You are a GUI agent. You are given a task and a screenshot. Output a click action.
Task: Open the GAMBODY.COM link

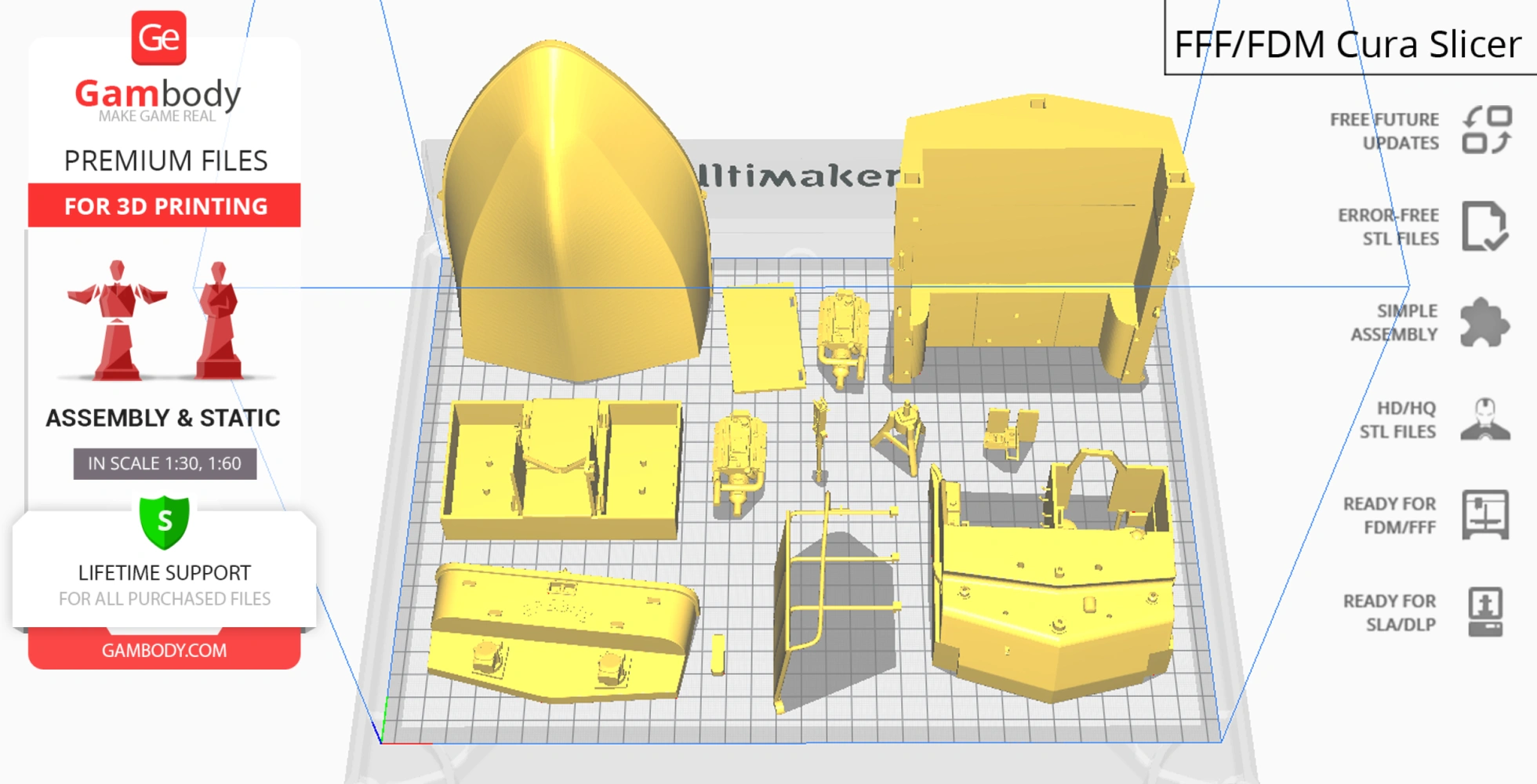pyautogui.click(x=164, y=650)
